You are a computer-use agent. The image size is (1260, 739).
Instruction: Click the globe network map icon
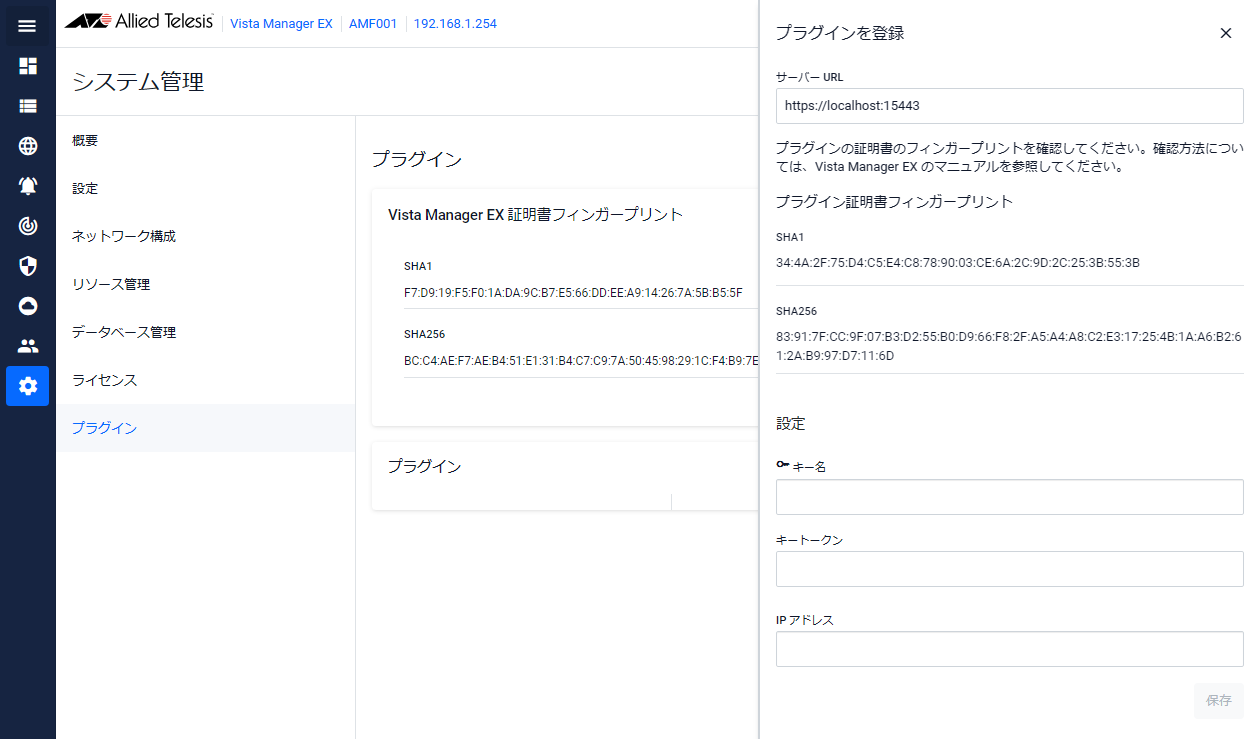click(28, 146)
